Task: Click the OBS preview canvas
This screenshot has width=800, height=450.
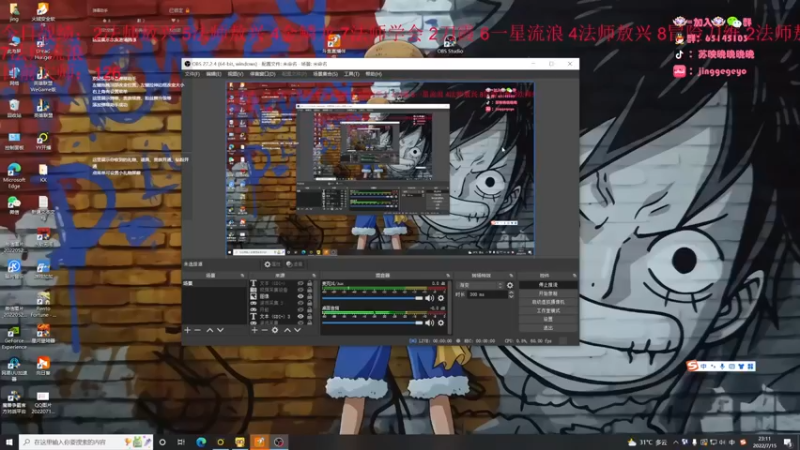Action: click(x=380, y=169)
